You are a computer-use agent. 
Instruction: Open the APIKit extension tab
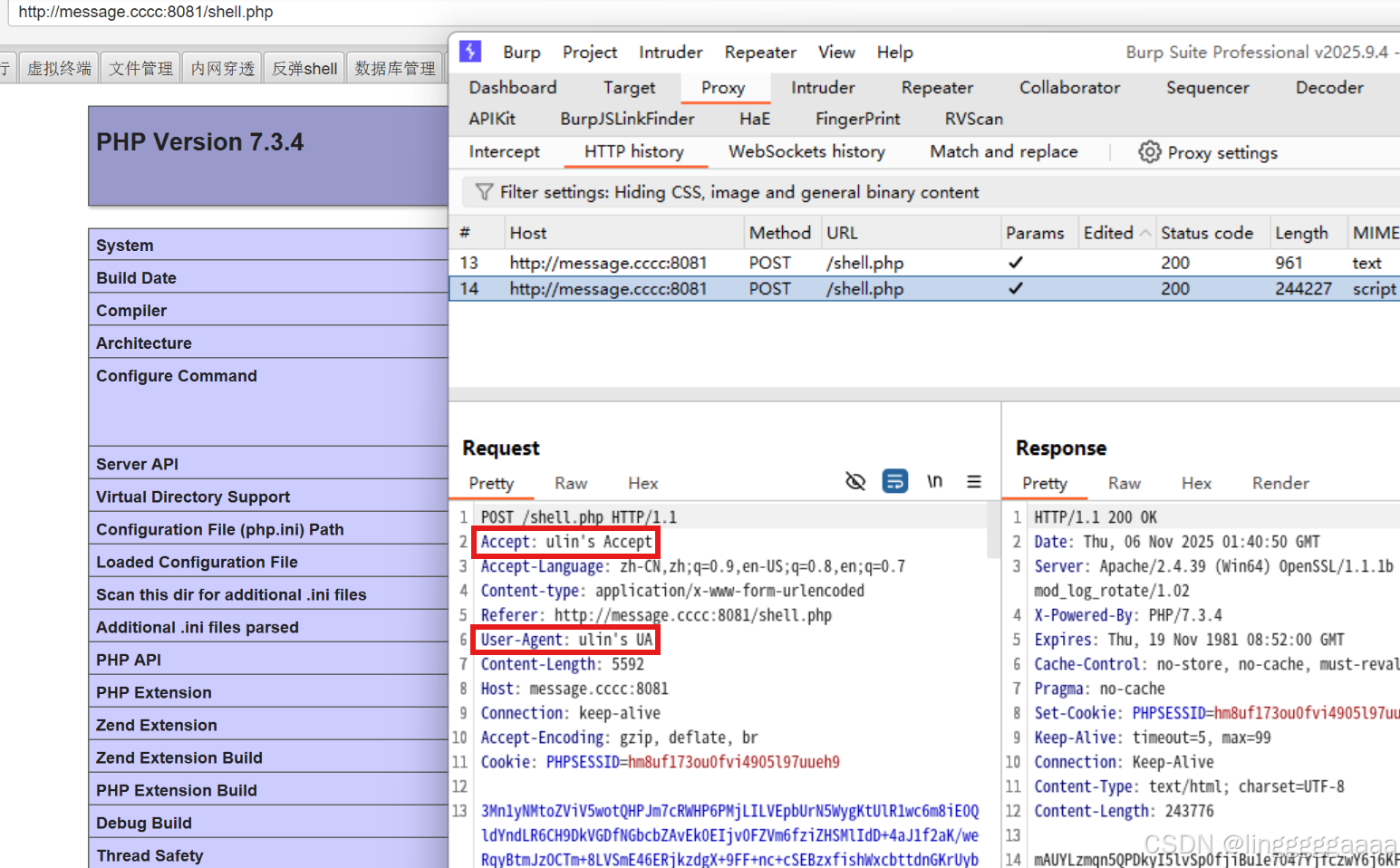492,119
